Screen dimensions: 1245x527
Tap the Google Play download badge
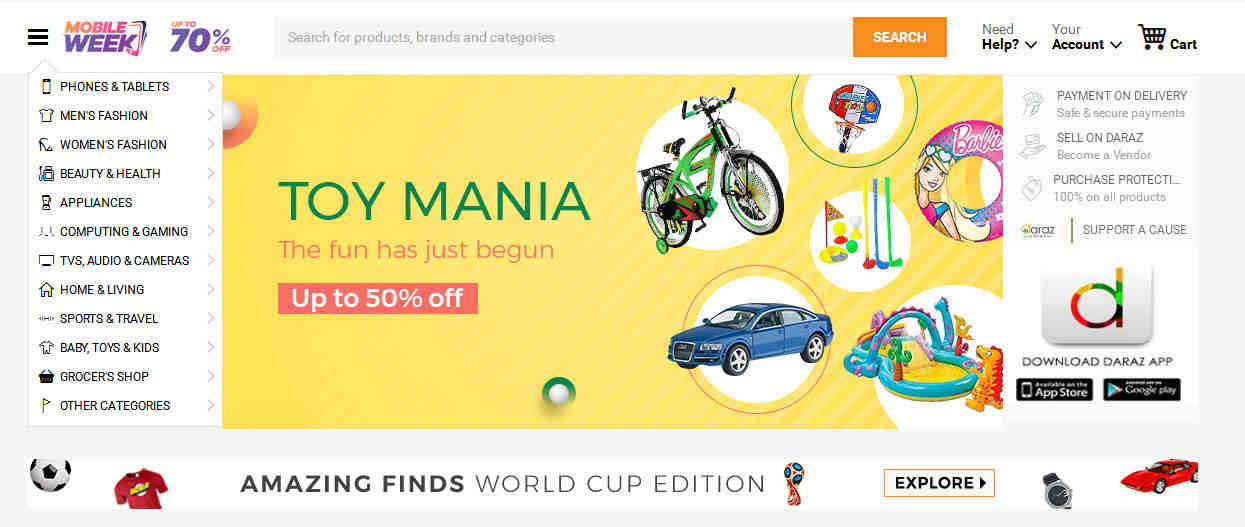coord(1142,390)
